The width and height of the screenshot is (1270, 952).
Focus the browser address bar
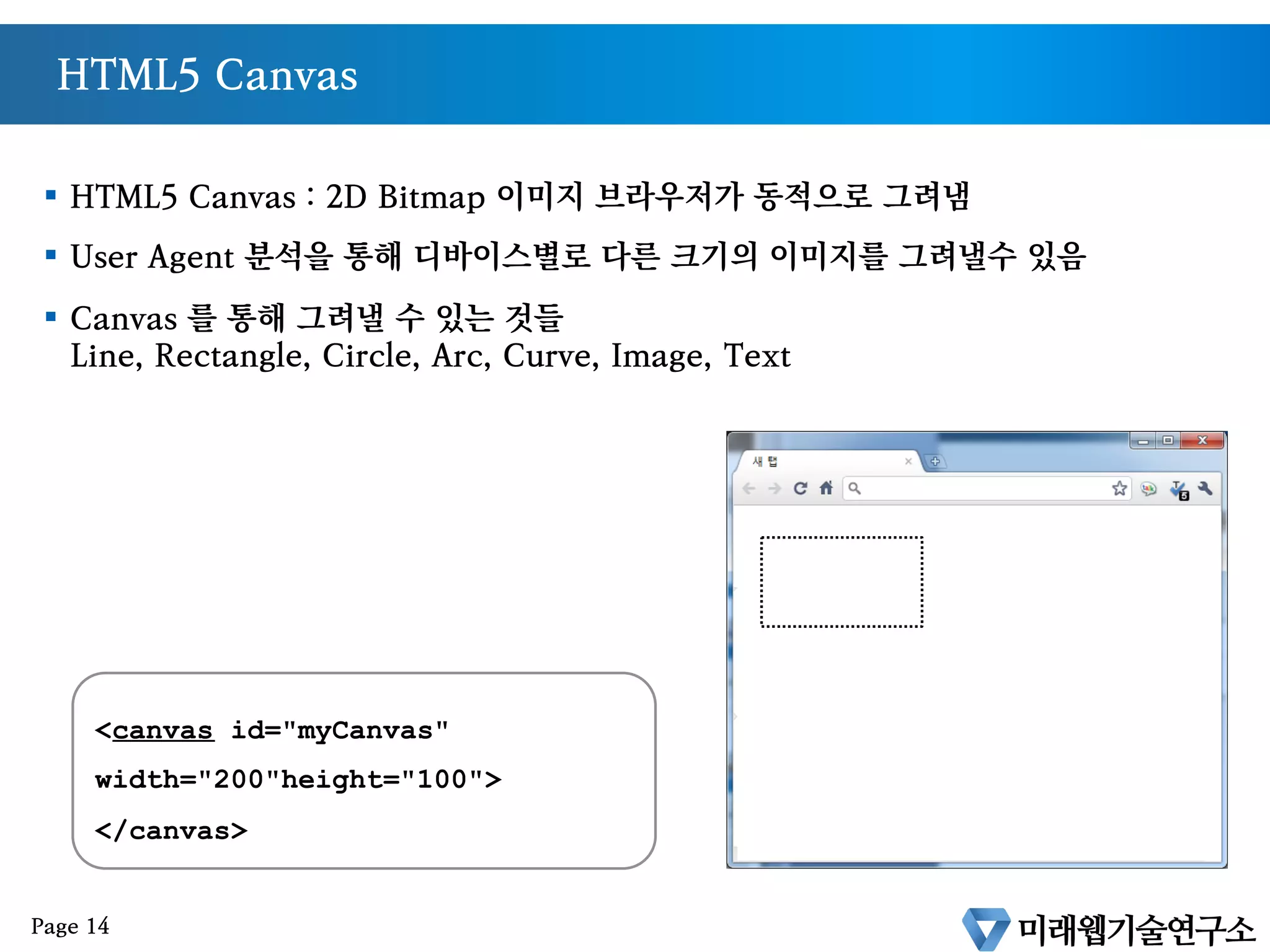click(986, 488)
